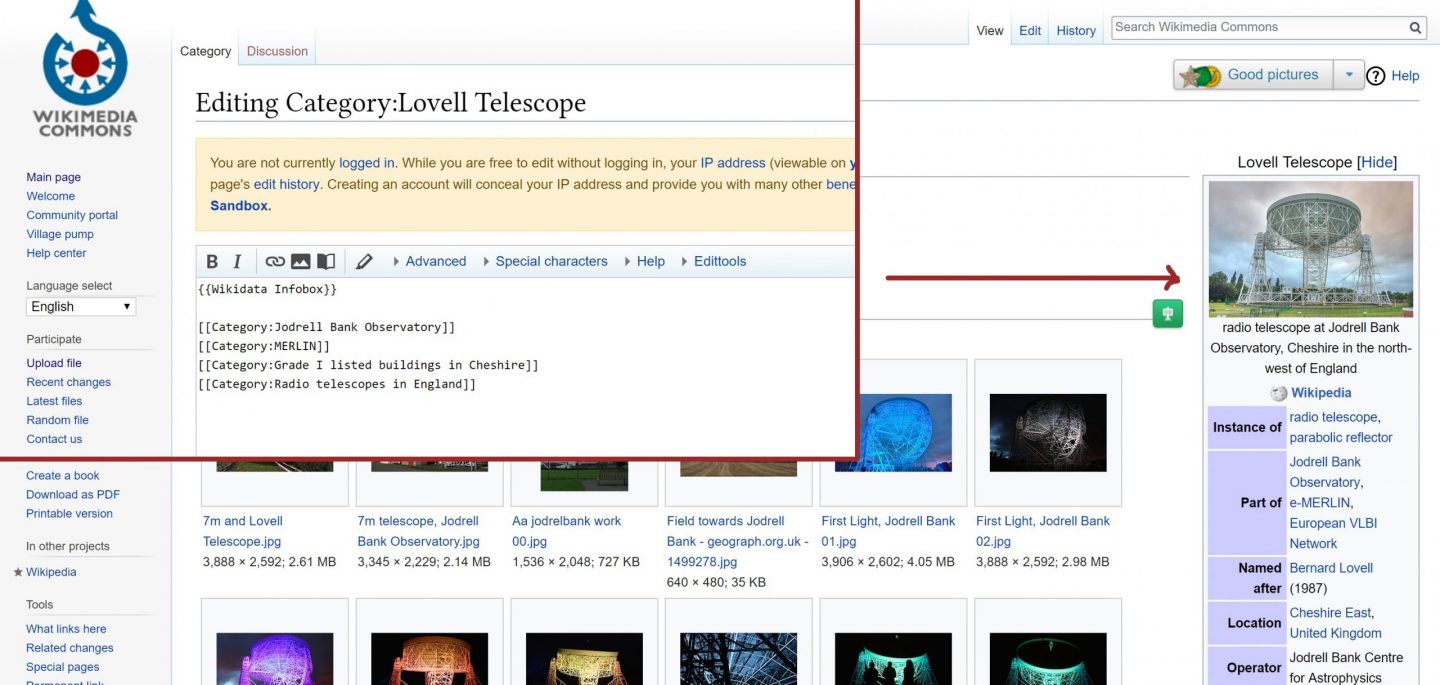The image size is (1440, 685).
Task: Add a reference with the book icon
Action: (x=325, y=261)
